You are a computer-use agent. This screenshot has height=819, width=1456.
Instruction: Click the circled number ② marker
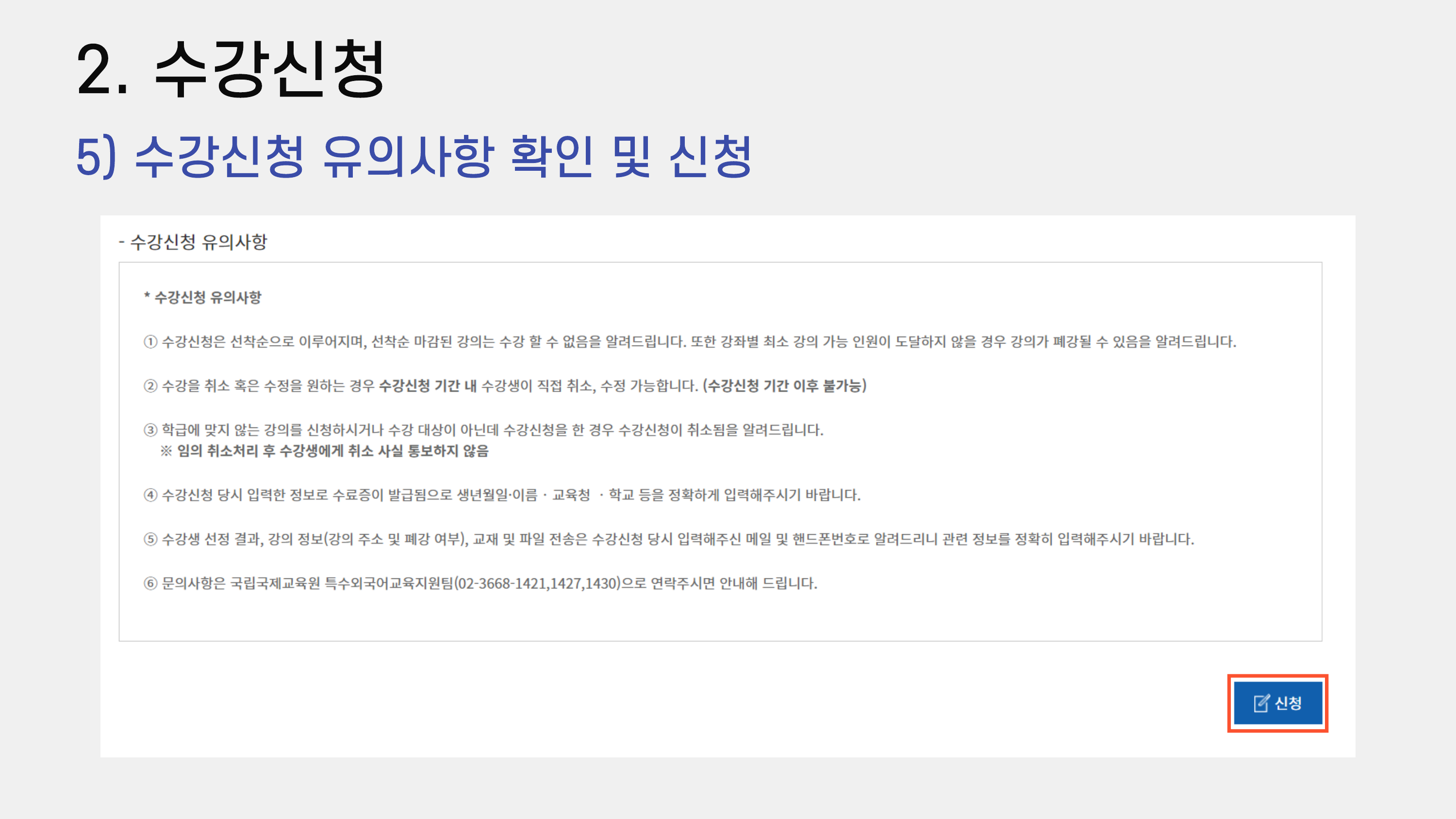[150, 386]
